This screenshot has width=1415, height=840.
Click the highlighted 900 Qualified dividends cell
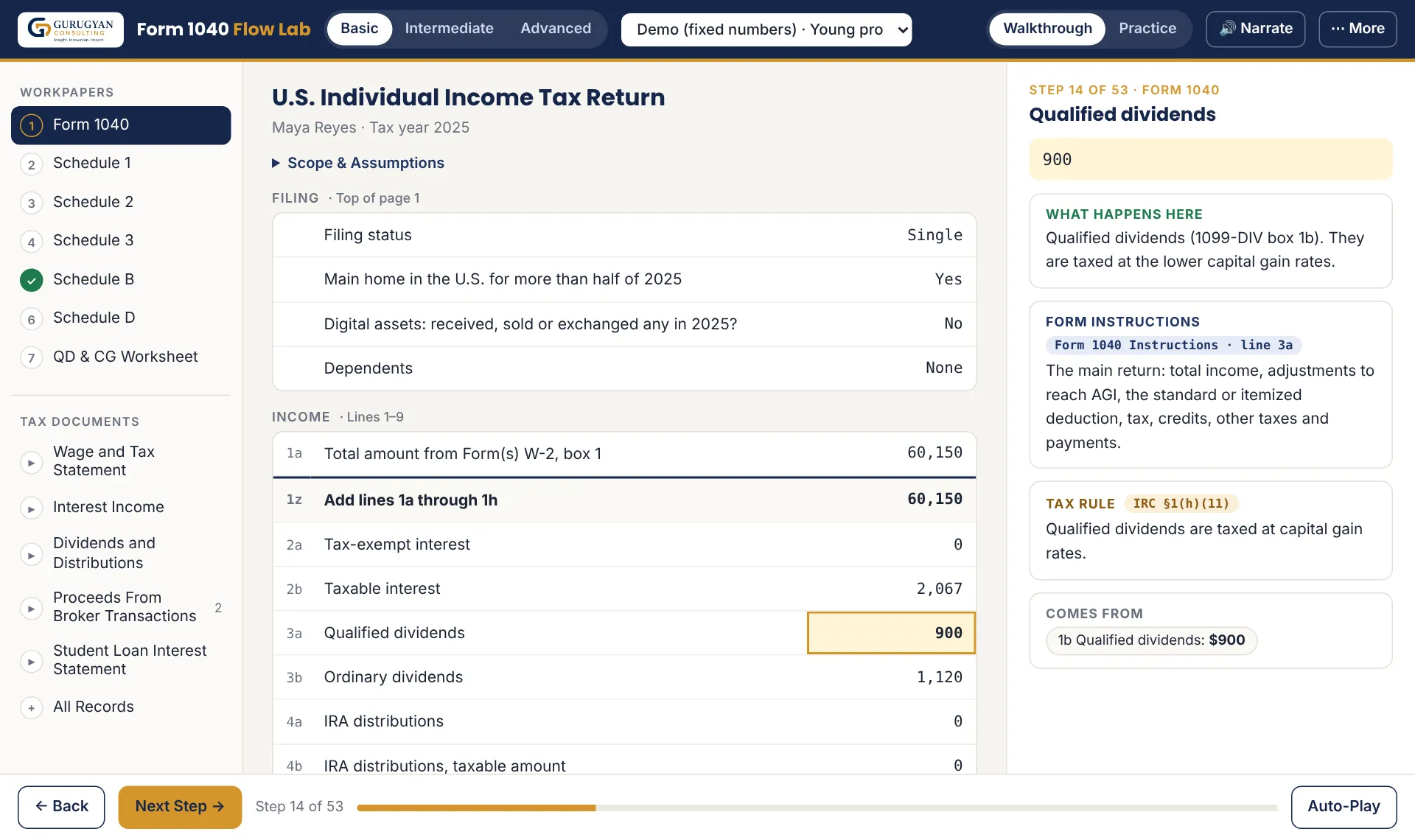891,633
